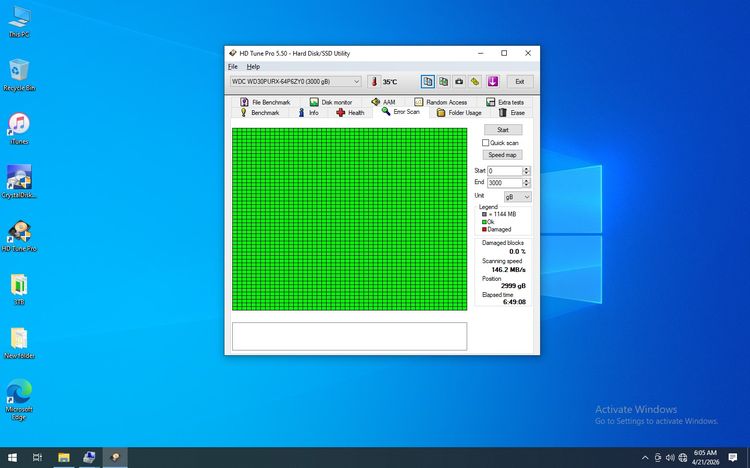Viewport: 750px width, 468px height.
Task: Save screenshot with camera icon
Action: (x=459, y=81)
